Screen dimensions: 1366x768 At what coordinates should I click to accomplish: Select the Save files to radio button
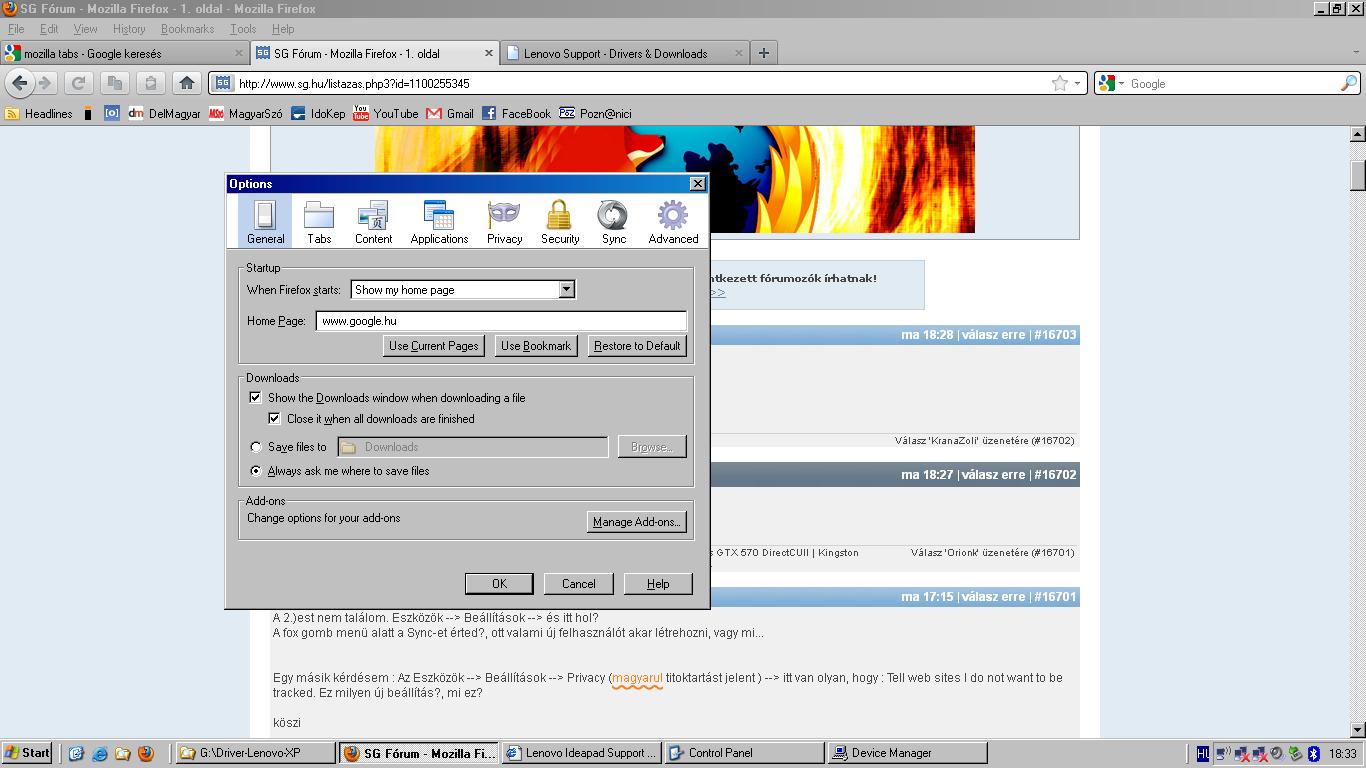(x=256, y=447)
